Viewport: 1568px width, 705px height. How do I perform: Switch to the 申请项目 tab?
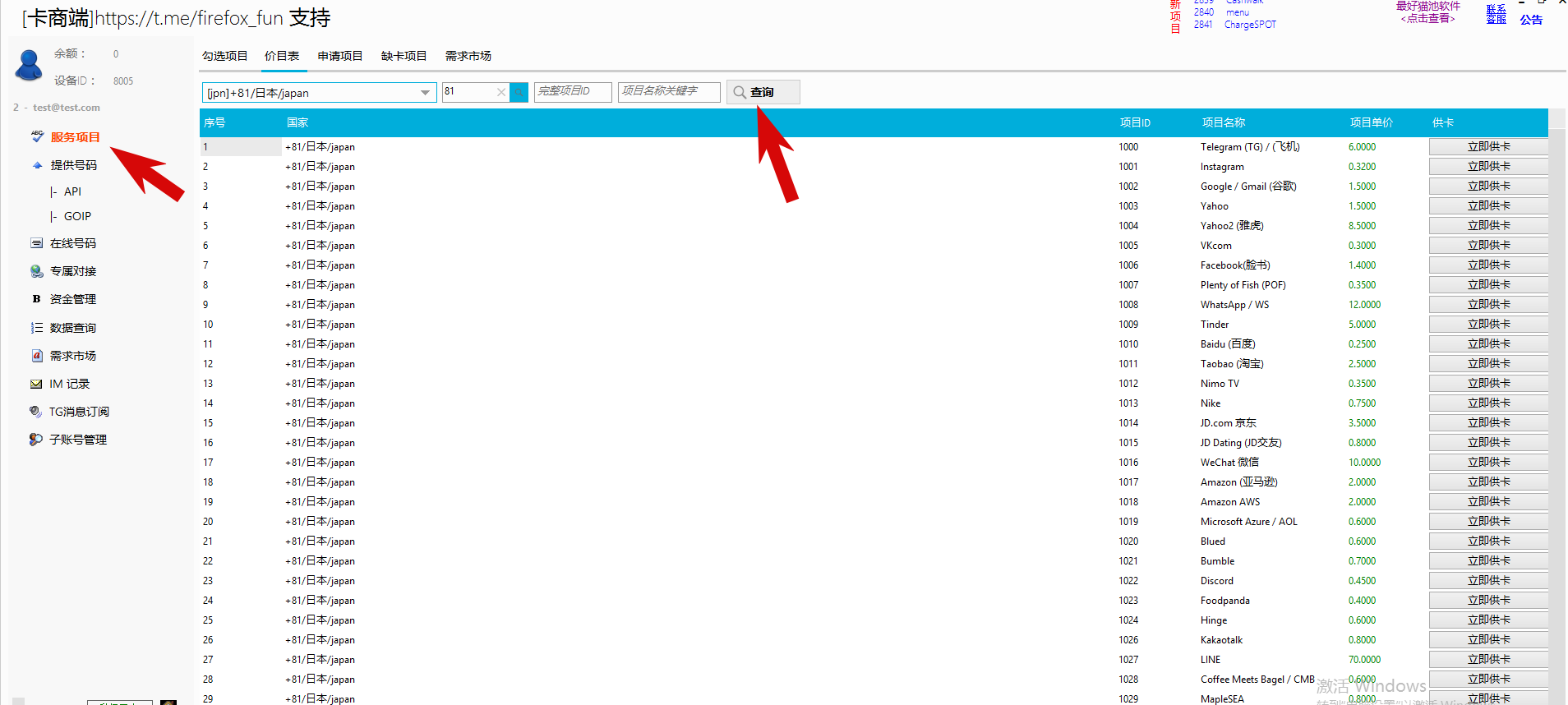[x=339, y=56]
